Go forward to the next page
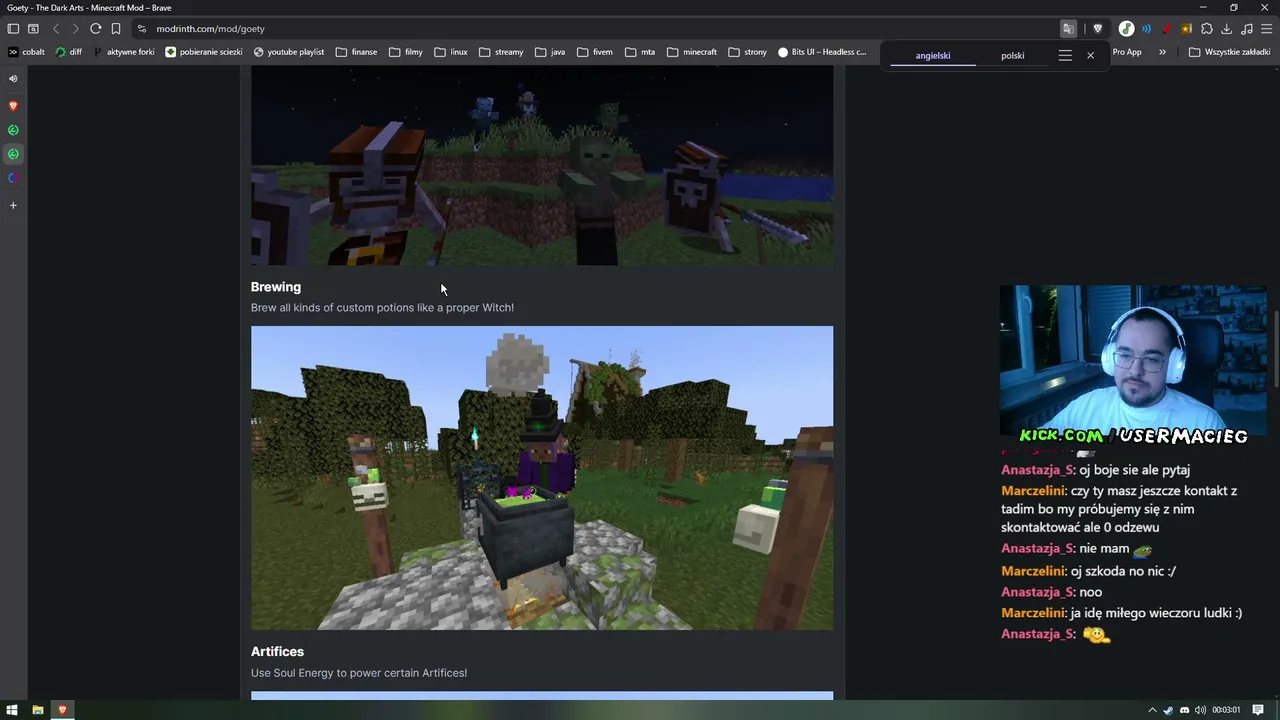The image size is (1280, 720). 75,29
